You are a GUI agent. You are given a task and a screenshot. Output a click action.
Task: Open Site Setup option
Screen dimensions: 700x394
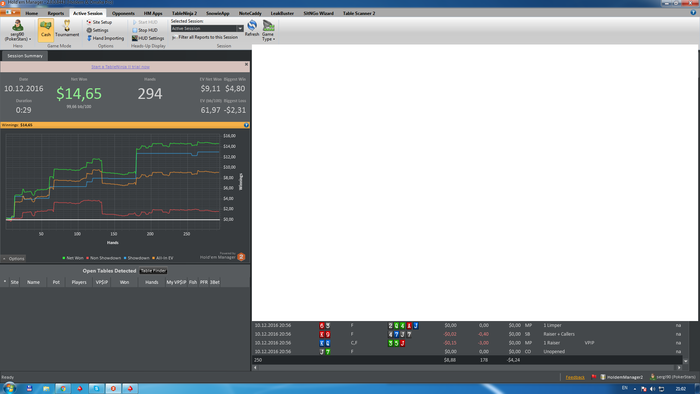pyautogui.click(x=99, y=22)
